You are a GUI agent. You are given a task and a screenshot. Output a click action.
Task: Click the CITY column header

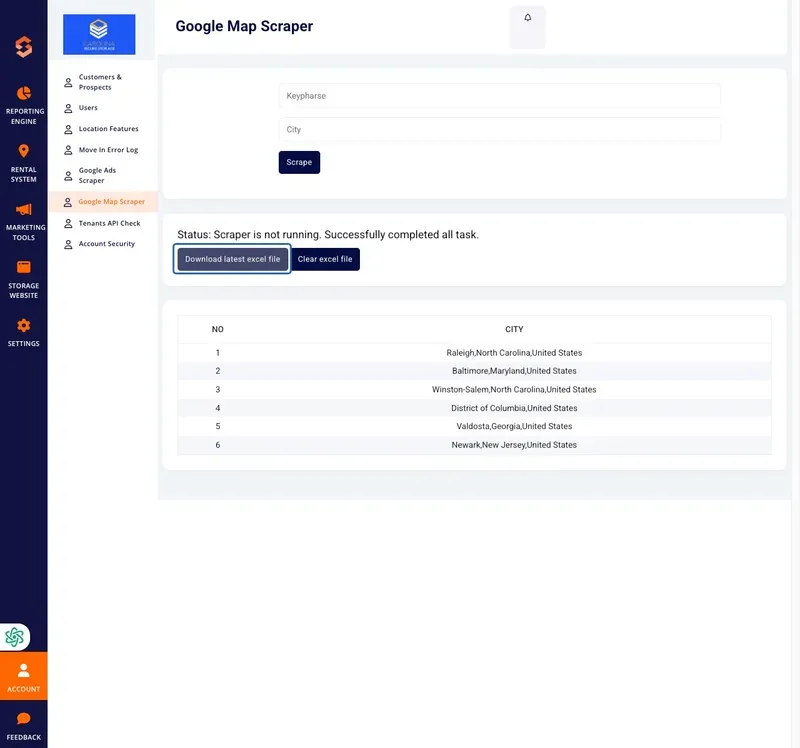coord(514,329)
